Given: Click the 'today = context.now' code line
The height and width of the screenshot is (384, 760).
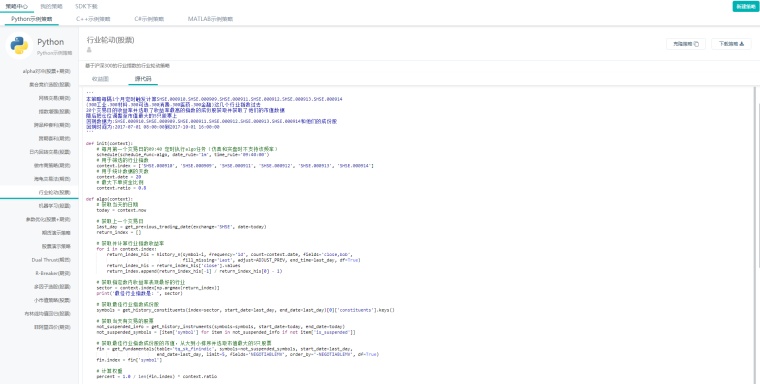Looking at the screenshot, I should point(121,210).
